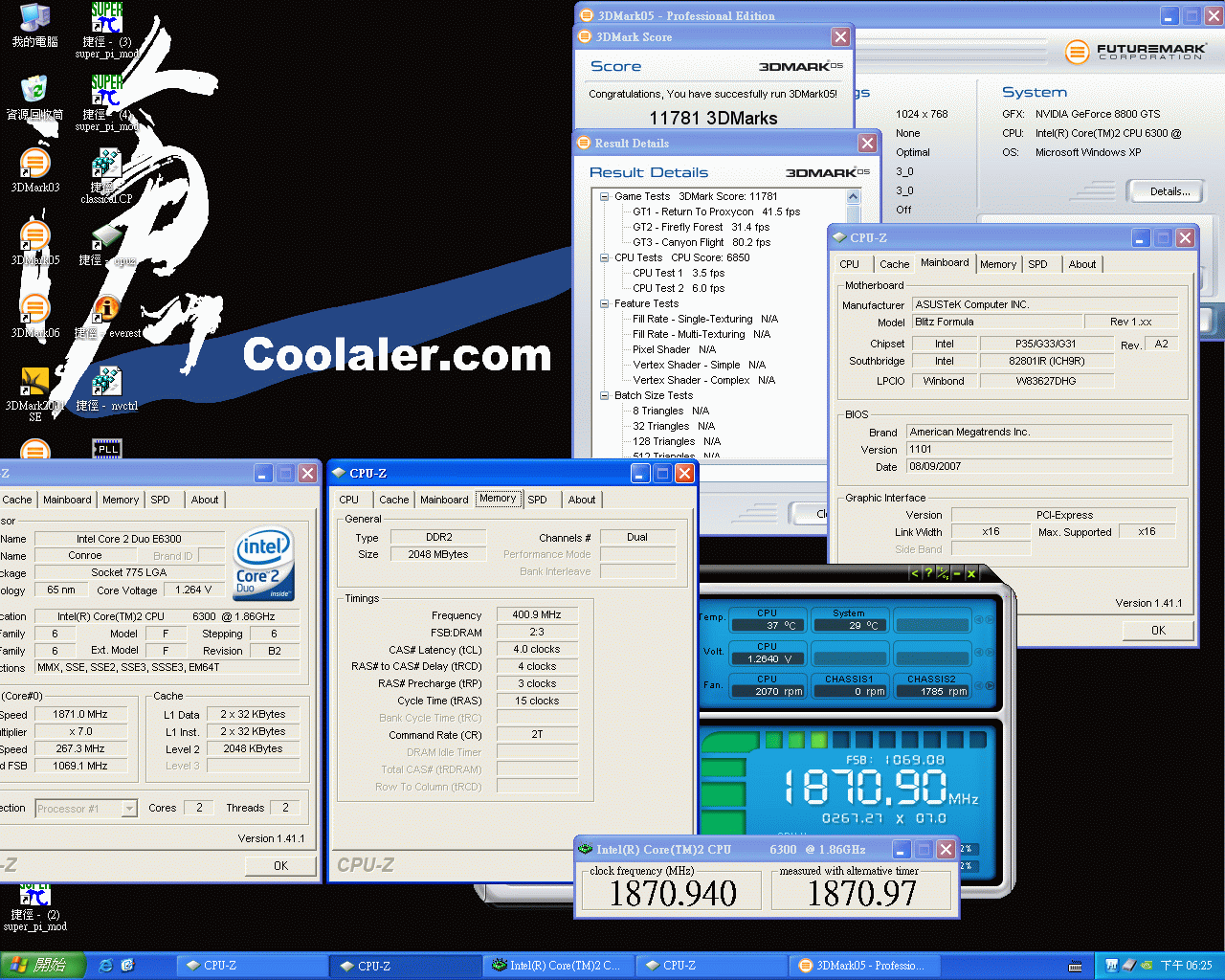
Task: Collapse the CPU Tests tree node
Action: [604, 257]
